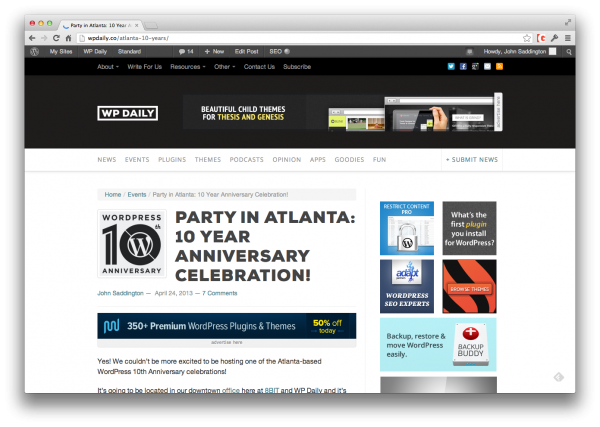Toggle fullscreen with the expand arrows icon
The height and width of the screenshot is (427, 600).
[x=568, y=23]
